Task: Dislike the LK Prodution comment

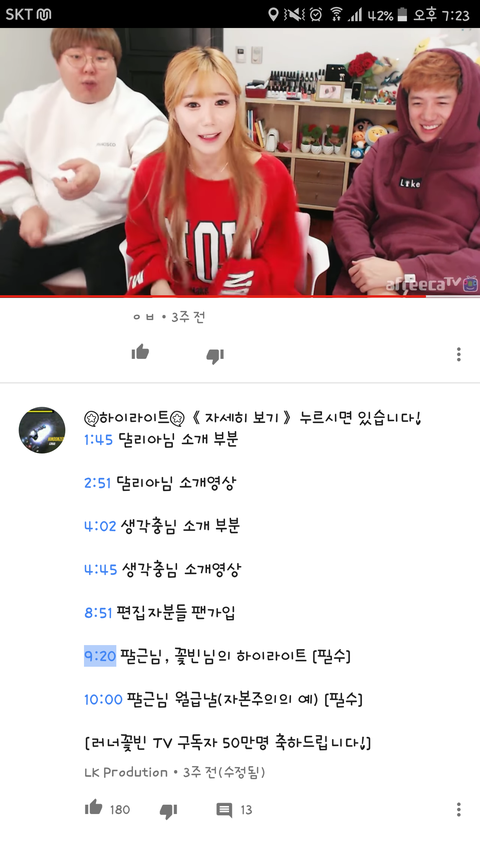Action: [168, 811]
